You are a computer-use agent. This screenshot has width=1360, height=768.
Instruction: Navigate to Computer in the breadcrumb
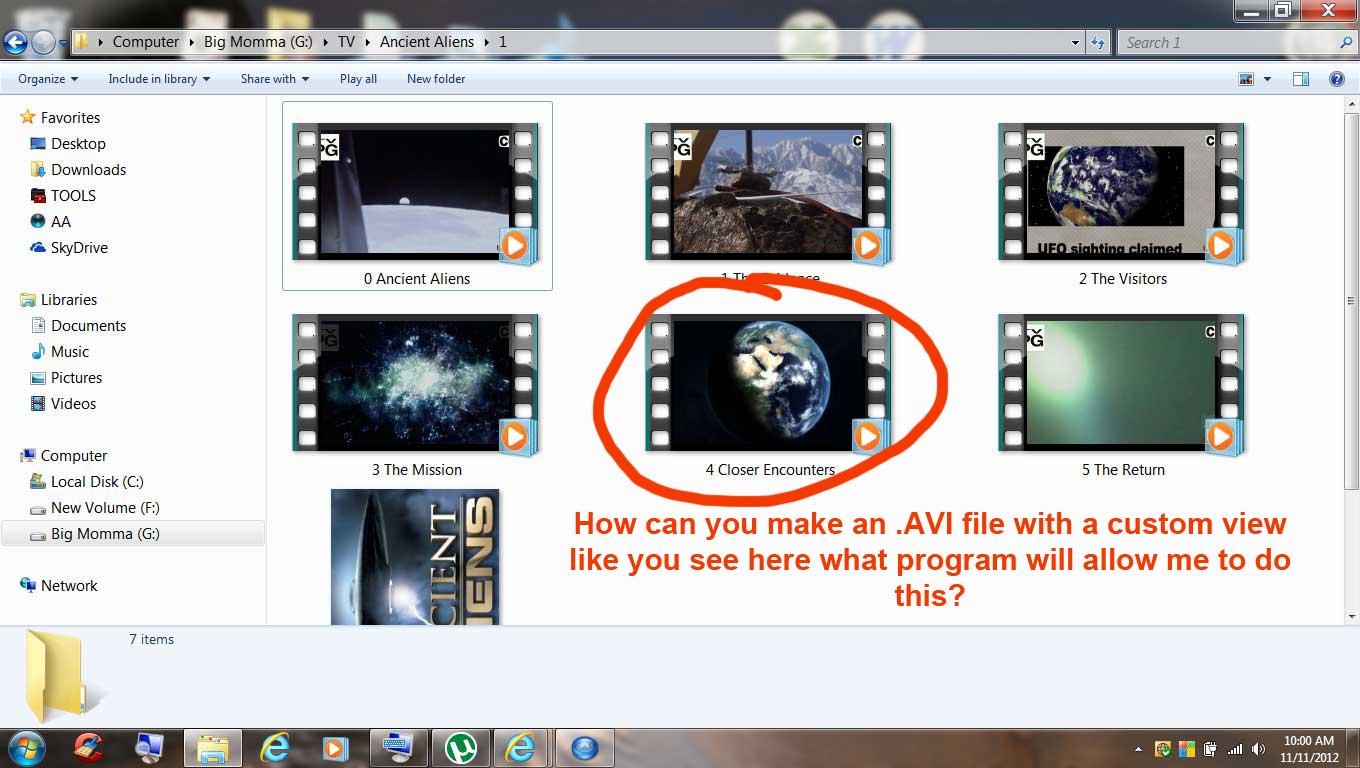(x=146, y=42)
